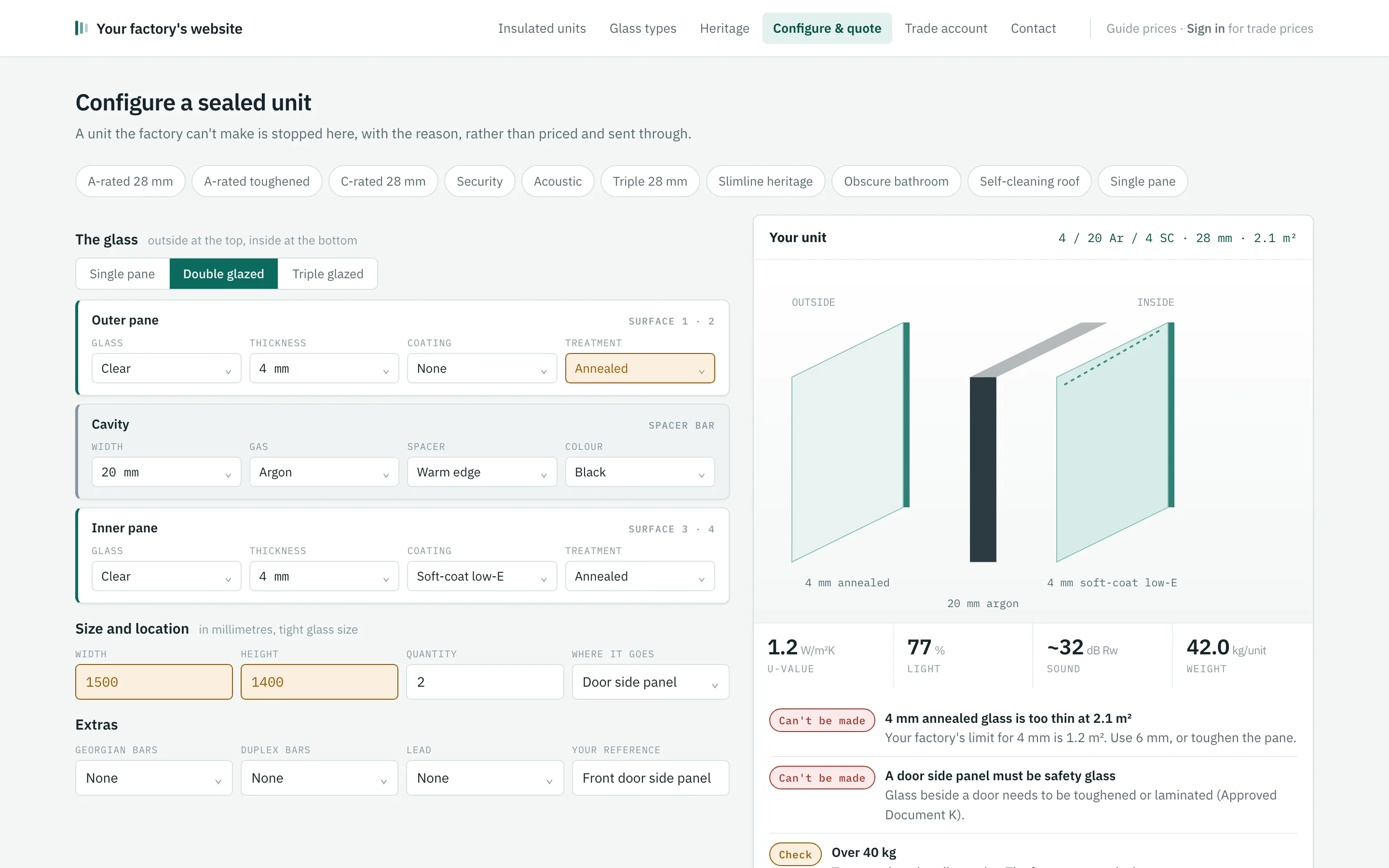1389x868 pixels.
Task: Click the Height field showing 1400
Action: pos(319,682)
